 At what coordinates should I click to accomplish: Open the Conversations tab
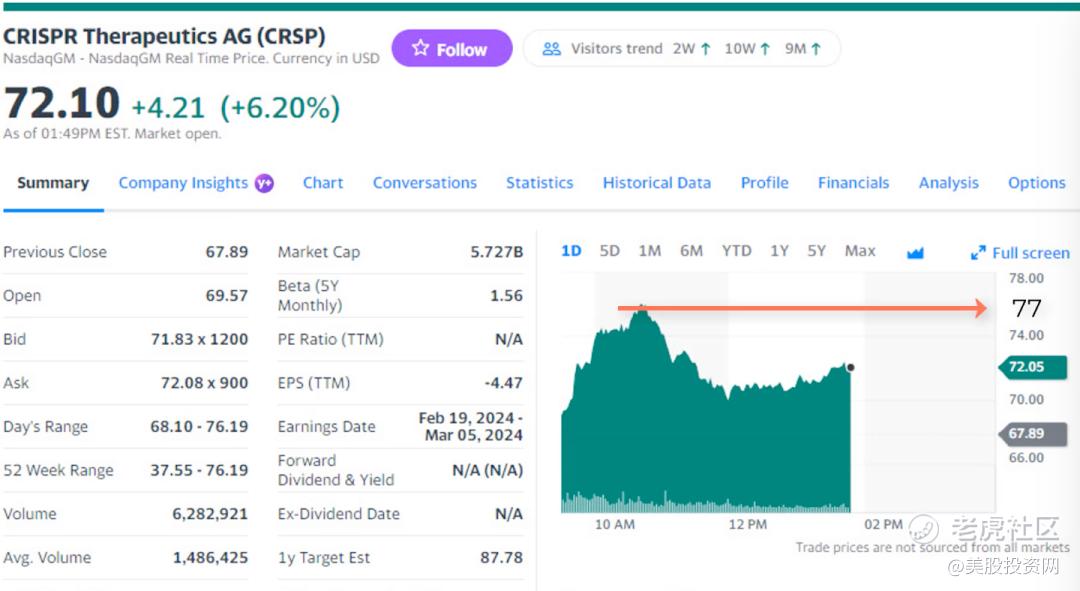coord(424,183)
